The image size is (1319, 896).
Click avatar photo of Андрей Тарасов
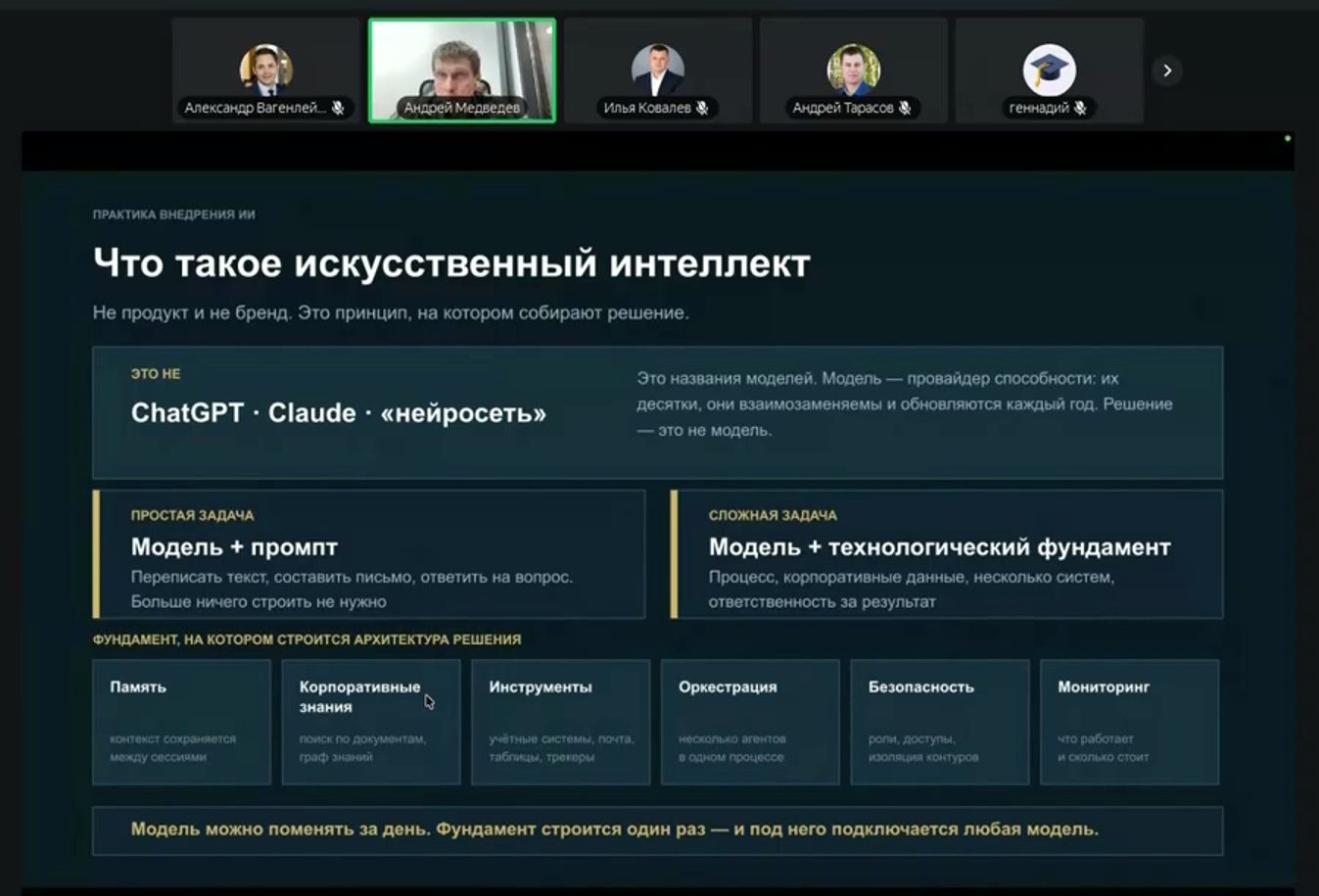[854, 70]
